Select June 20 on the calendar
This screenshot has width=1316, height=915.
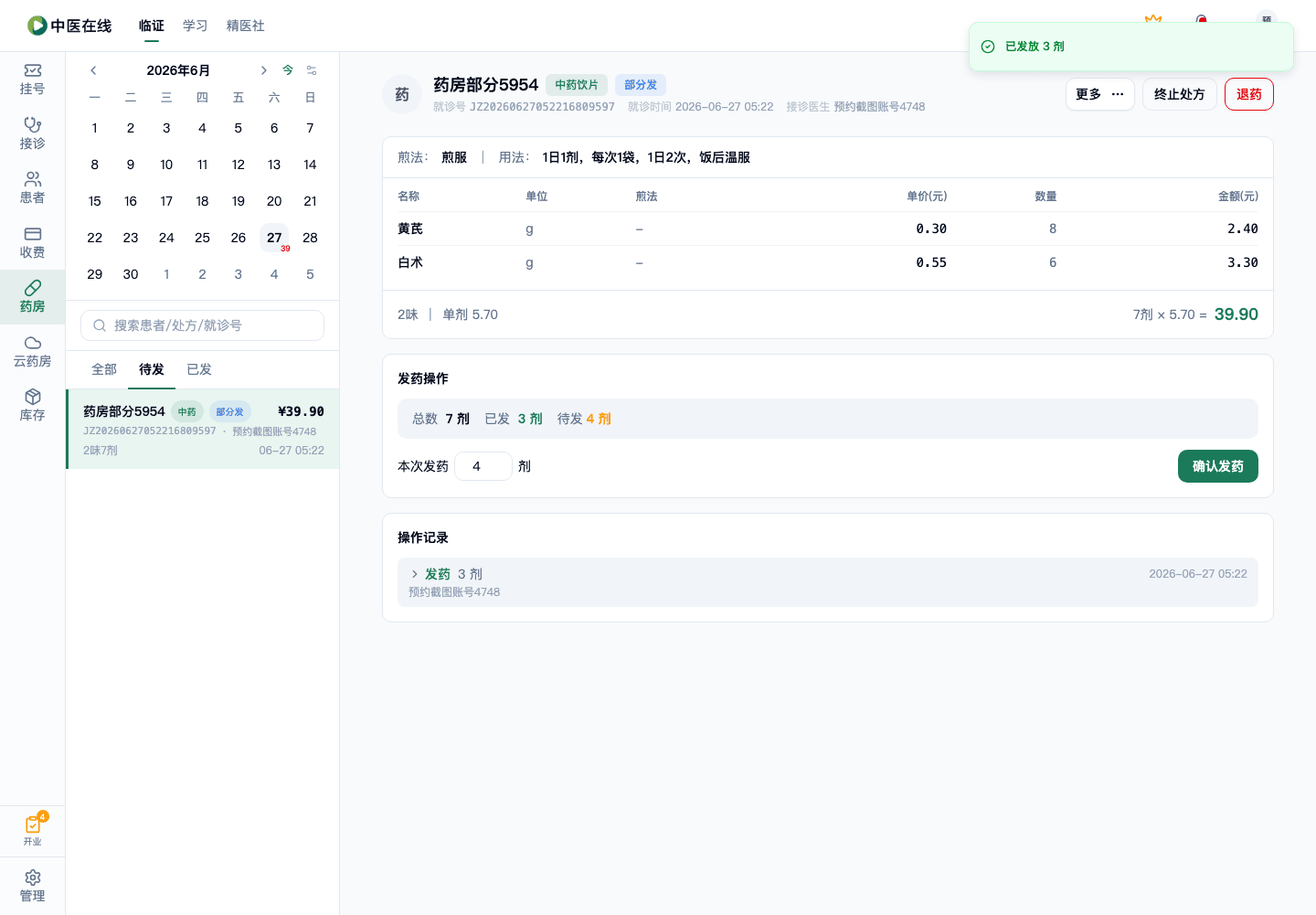274,201
